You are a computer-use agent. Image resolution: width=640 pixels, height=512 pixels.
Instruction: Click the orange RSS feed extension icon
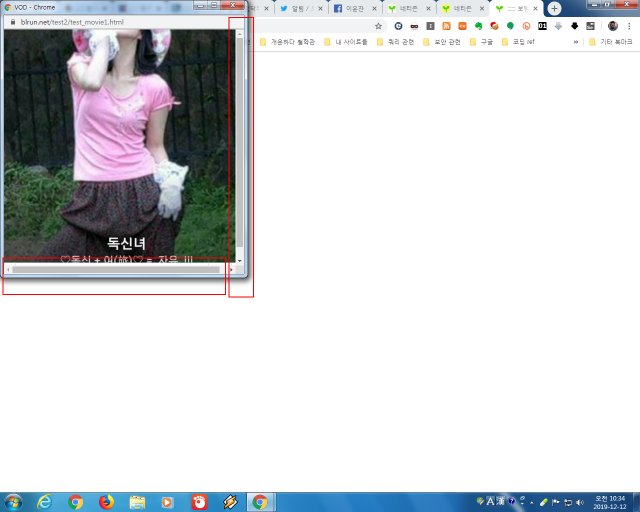pos(446,26)
